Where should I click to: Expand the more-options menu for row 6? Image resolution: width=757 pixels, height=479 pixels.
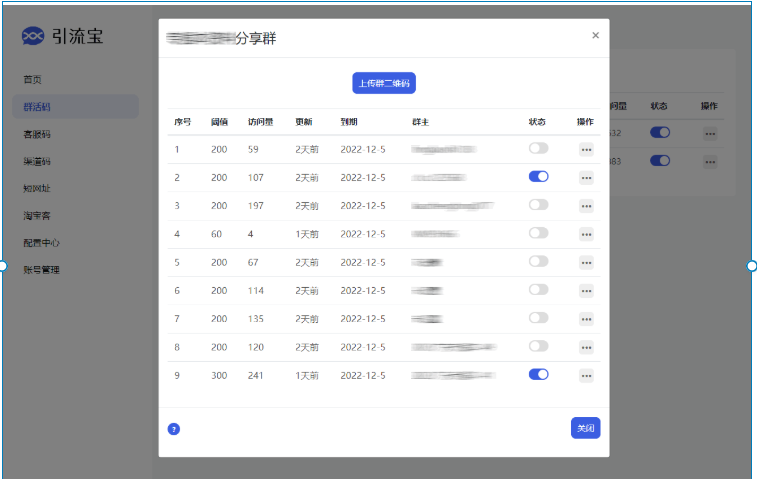tap(586, 290)
